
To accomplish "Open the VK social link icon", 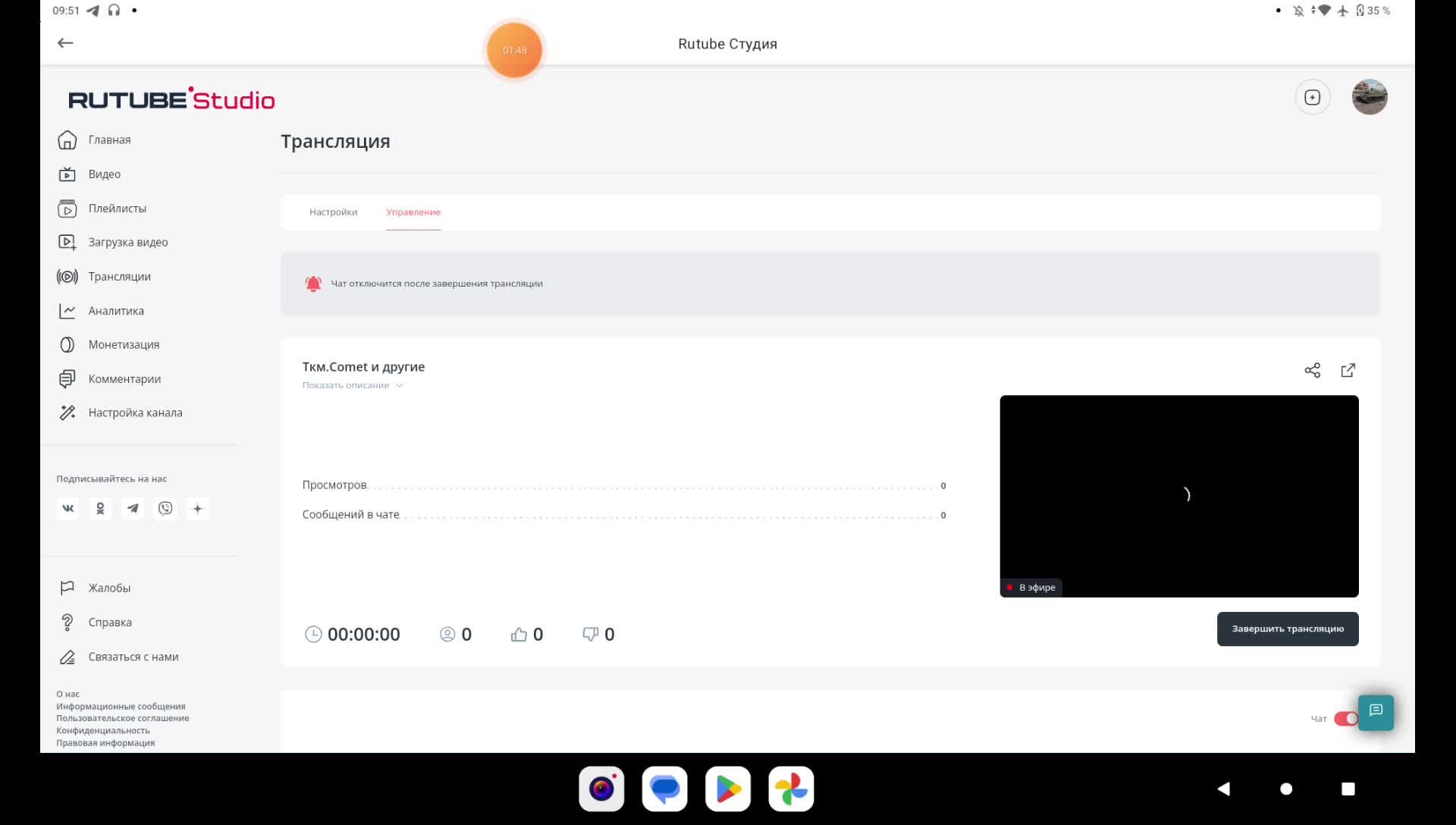I will (x=67, y=509).
